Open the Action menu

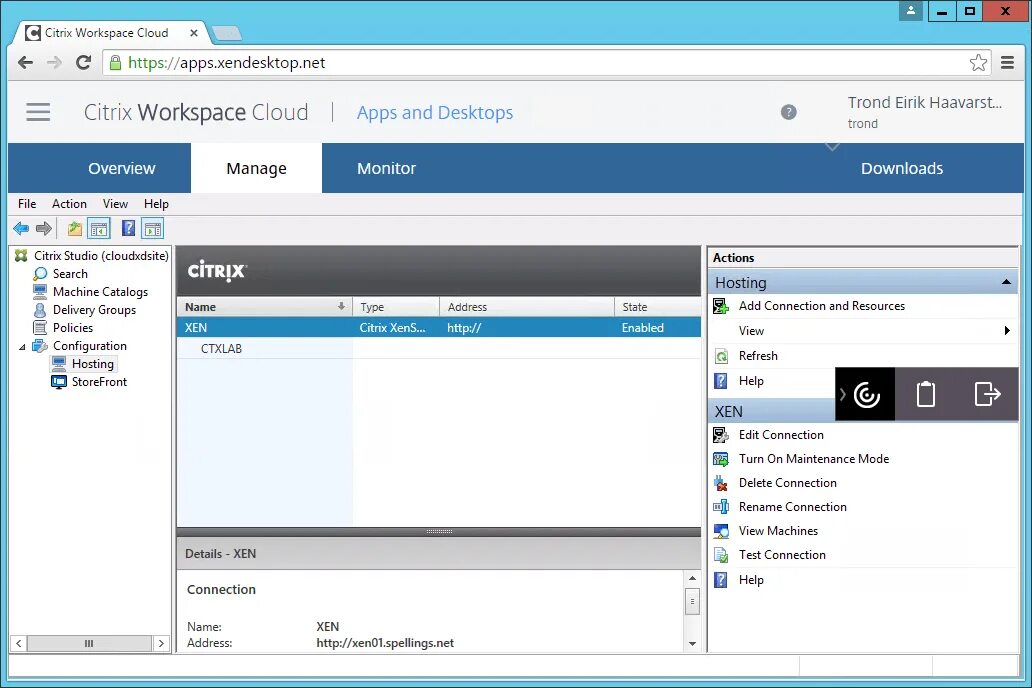[69, 204]
